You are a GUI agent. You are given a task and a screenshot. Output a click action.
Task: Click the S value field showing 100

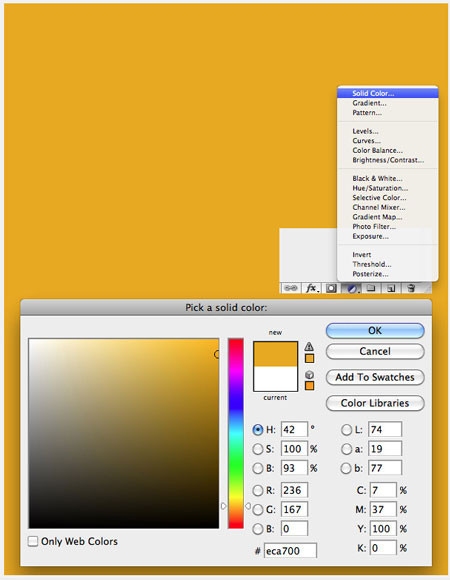point(294,449)
